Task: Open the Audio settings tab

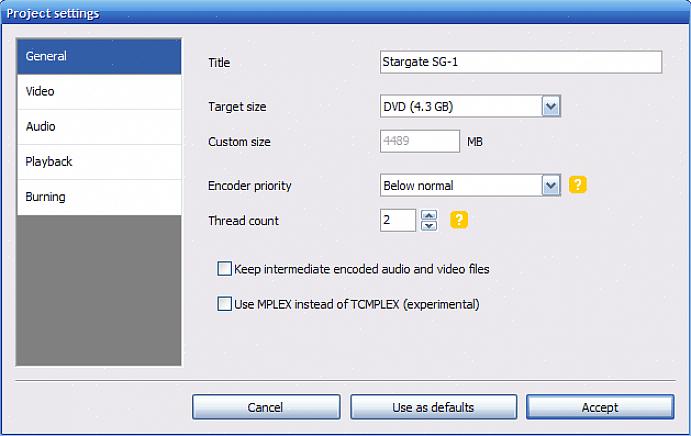Action: pos(99,127)
